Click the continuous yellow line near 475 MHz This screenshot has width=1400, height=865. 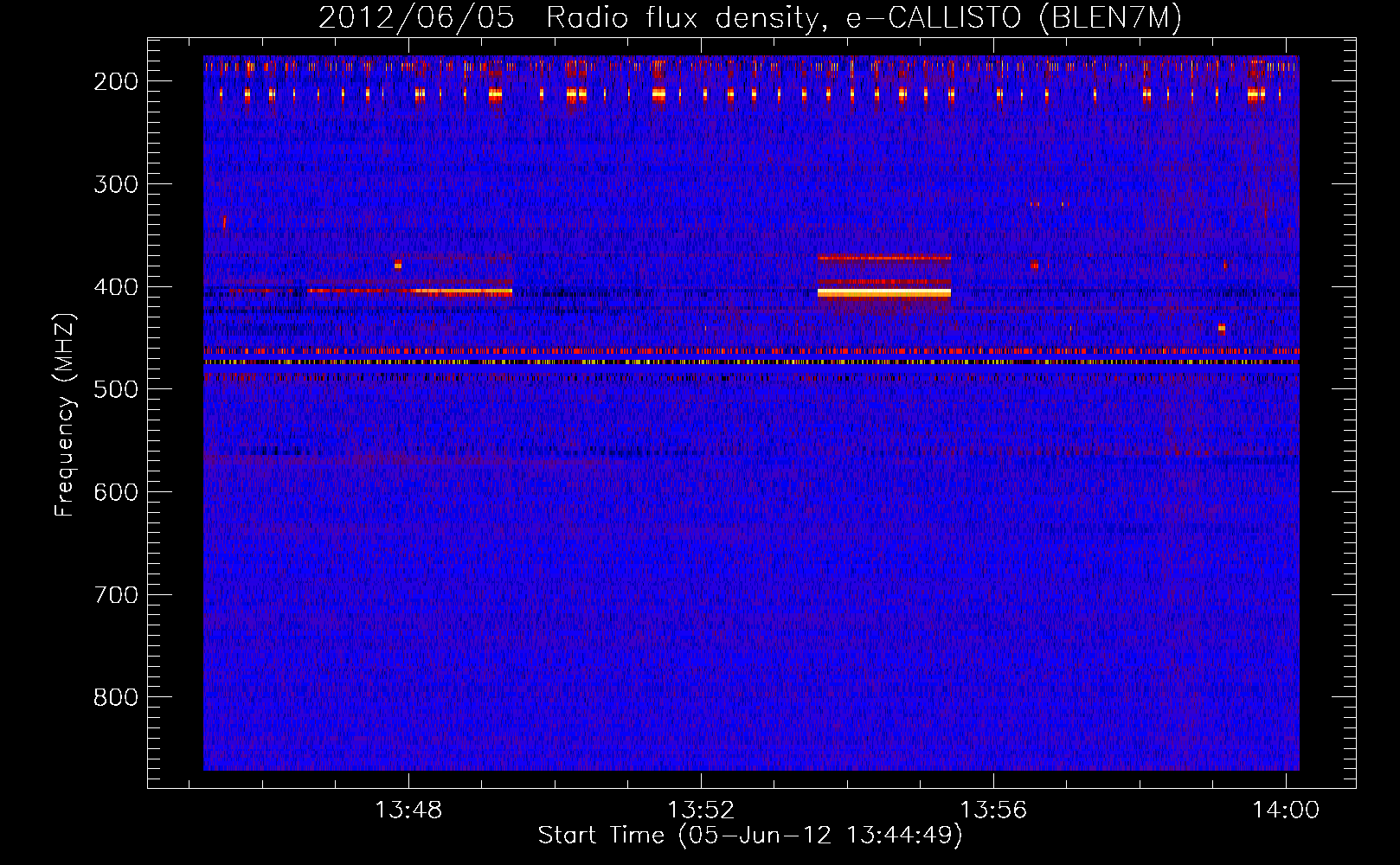point(751,362)
